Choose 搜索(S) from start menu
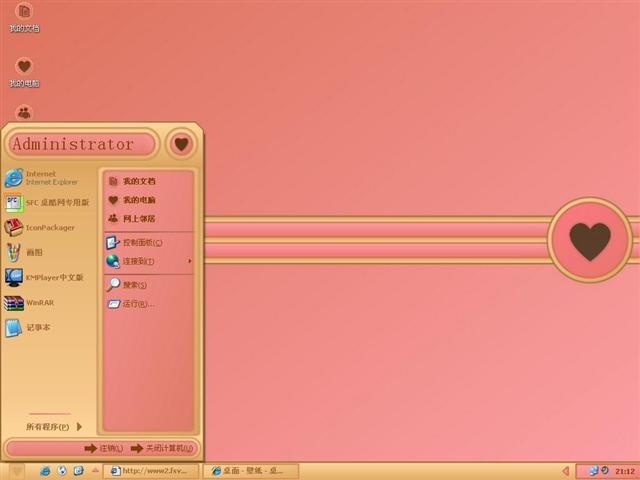 [x=149, y=284]
